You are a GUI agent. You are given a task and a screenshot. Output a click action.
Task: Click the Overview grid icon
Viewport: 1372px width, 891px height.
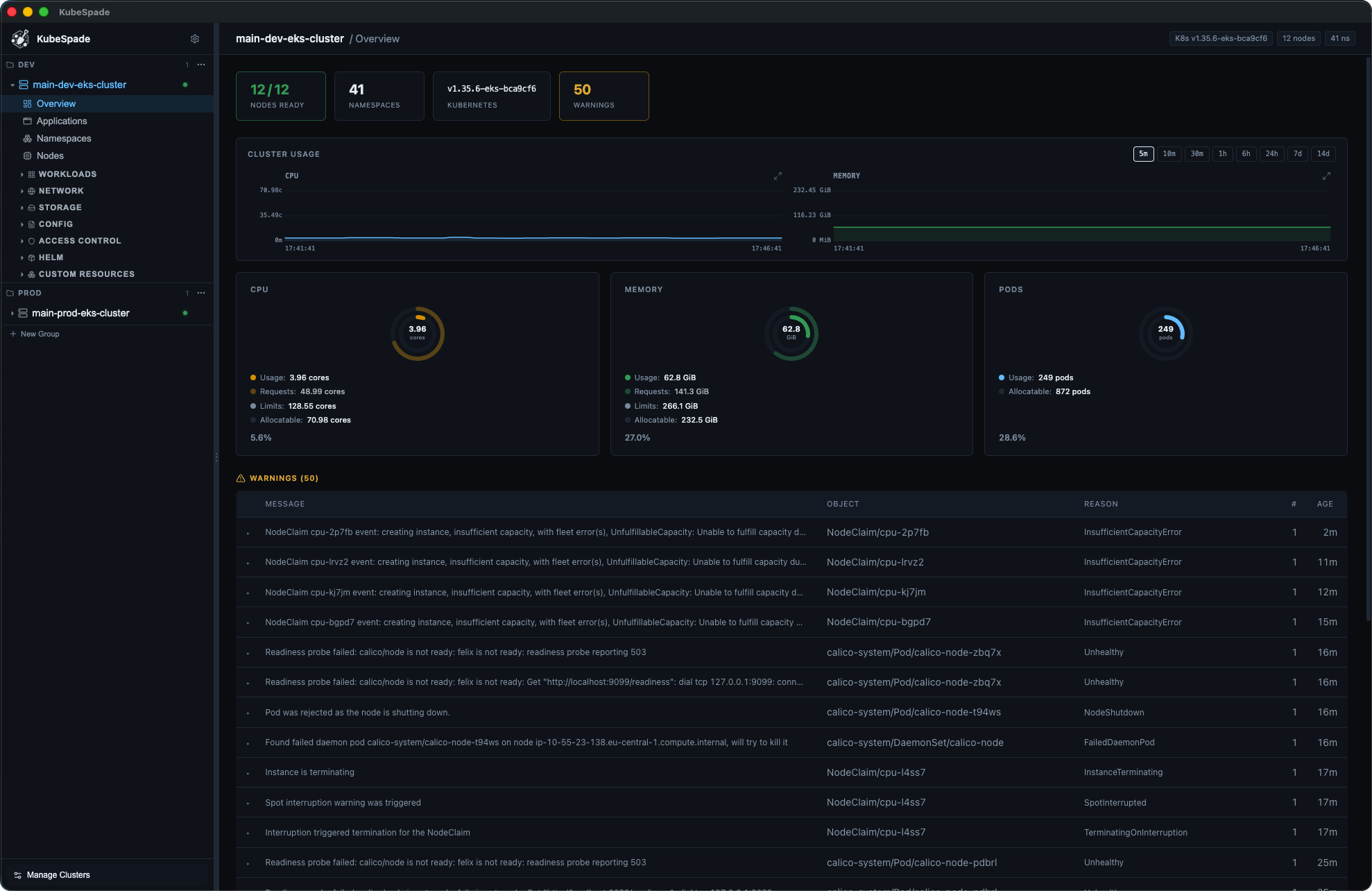tap(28, 103)
